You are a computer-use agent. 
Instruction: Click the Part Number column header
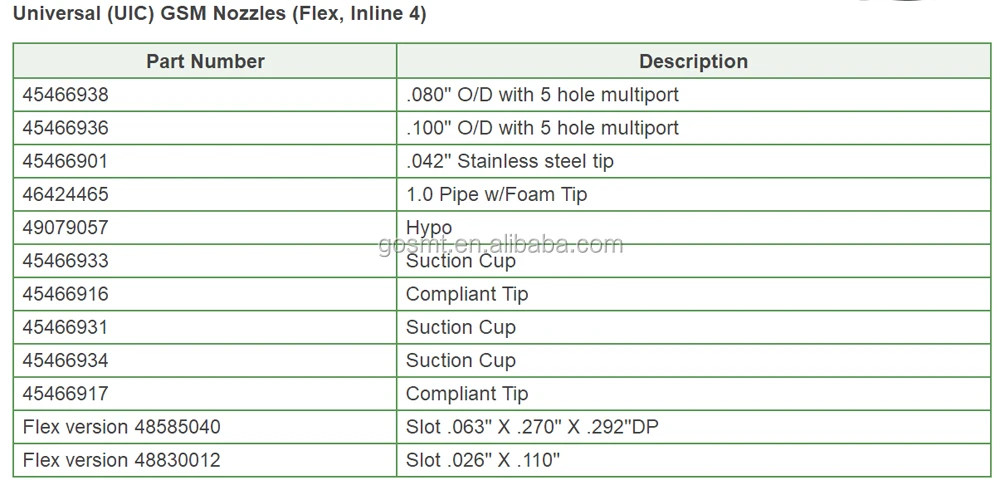(x=205, y=61)
